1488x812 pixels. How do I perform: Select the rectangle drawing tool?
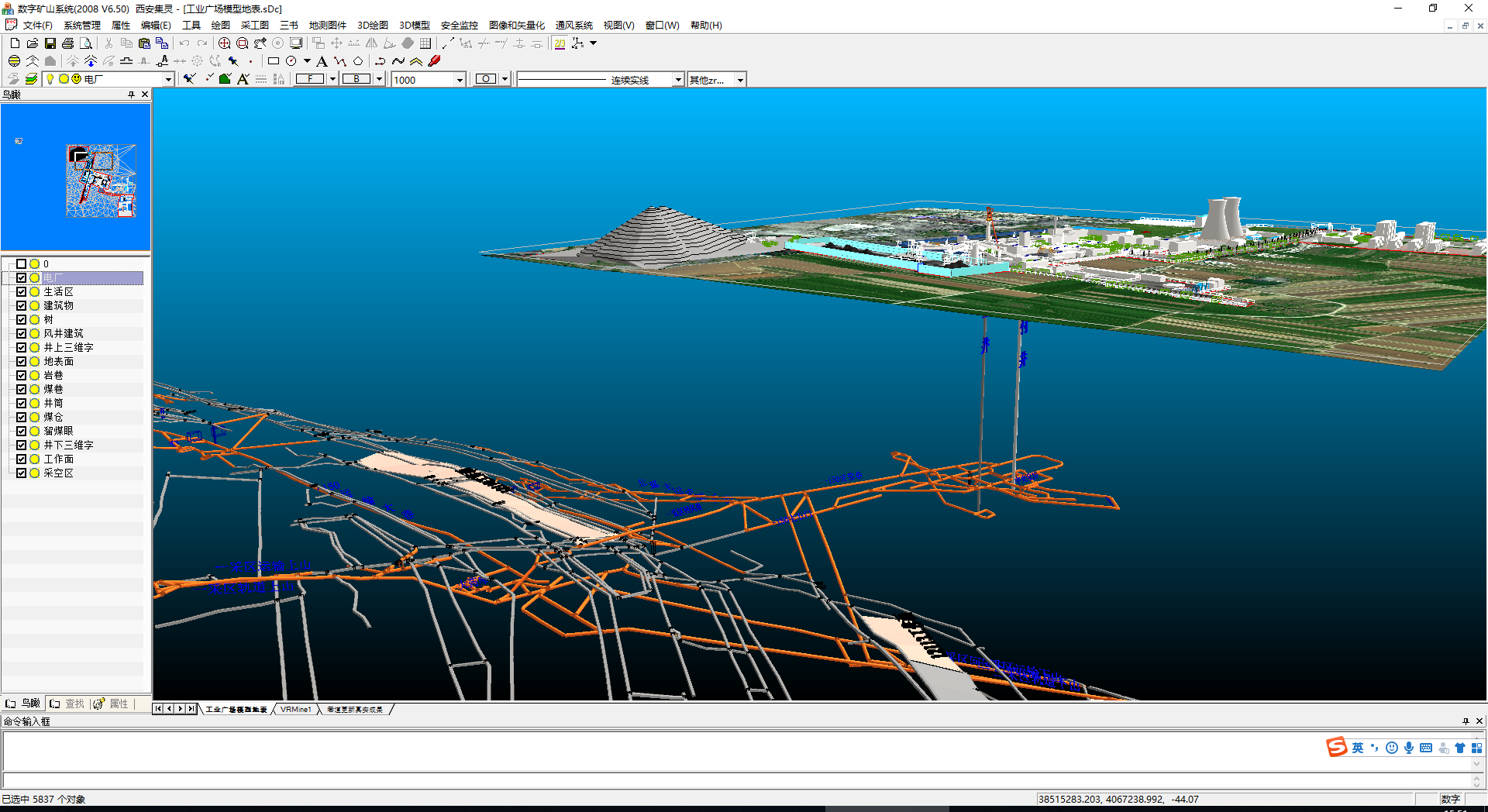tap(274, 61)
